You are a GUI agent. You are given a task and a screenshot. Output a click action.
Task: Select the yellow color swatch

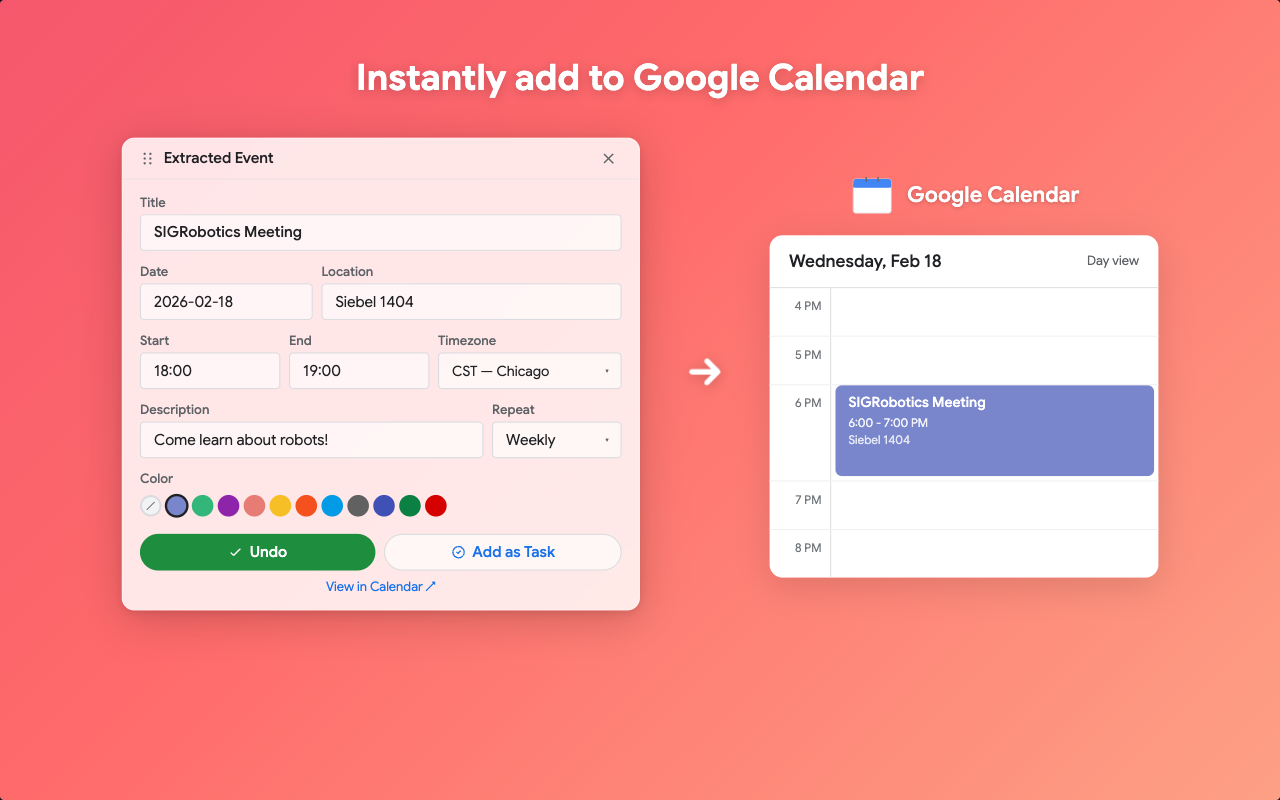pos(281,506)
